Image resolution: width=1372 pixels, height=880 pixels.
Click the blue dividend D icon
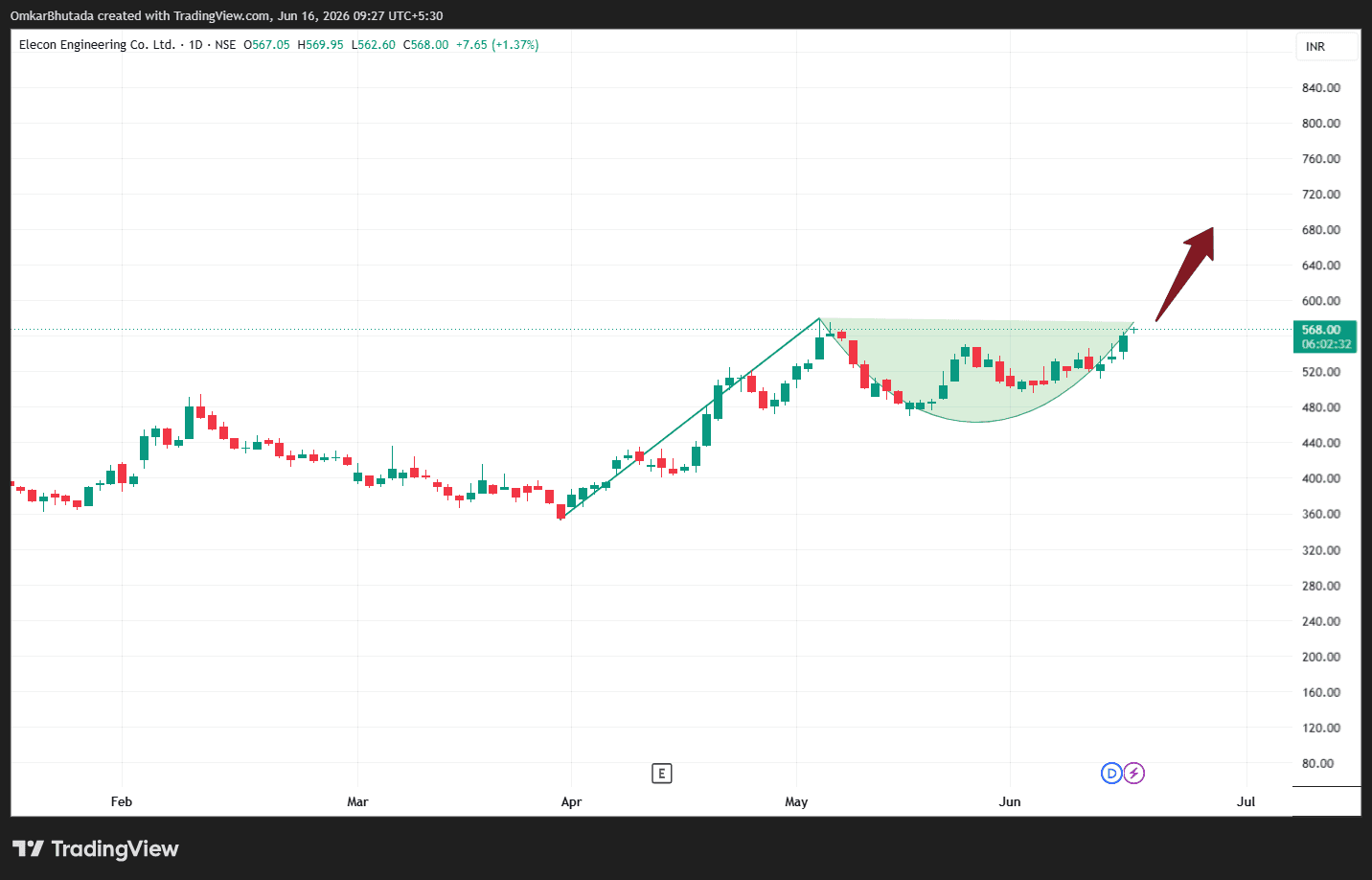1111,774
